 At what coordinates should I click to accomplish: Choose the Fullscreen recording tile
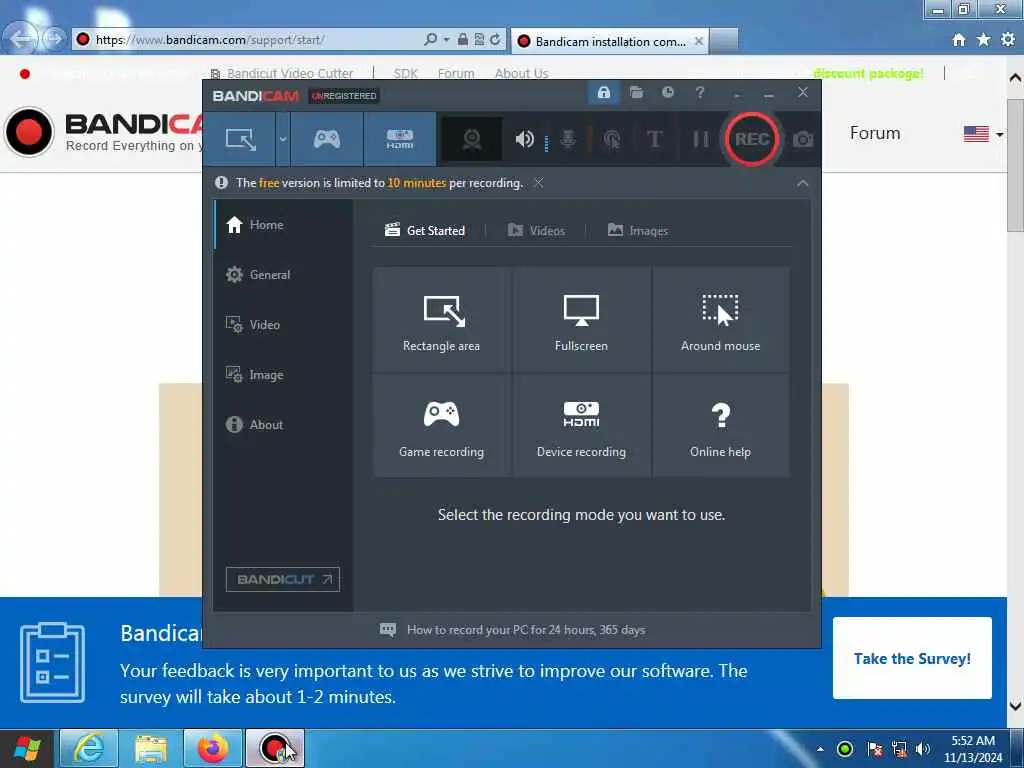click(x=581, y=320)
